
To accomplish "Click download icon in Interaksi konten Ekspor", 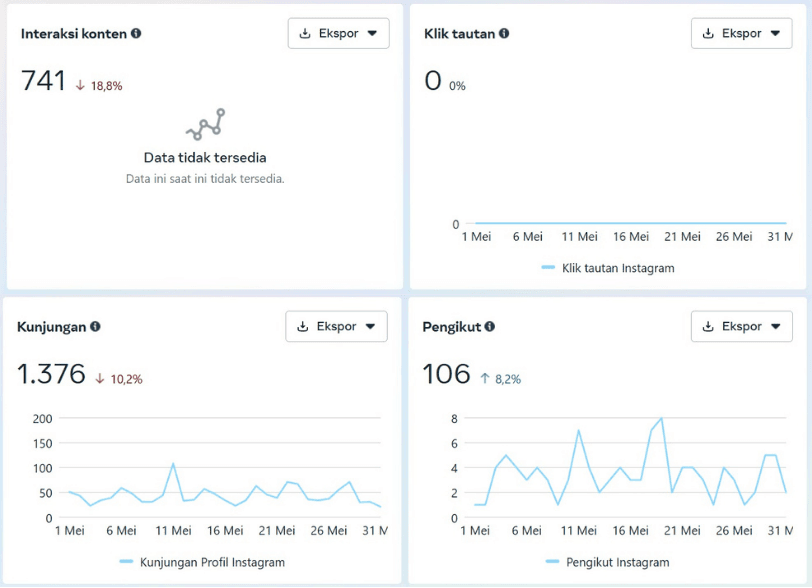I will [x=306, y=33].
